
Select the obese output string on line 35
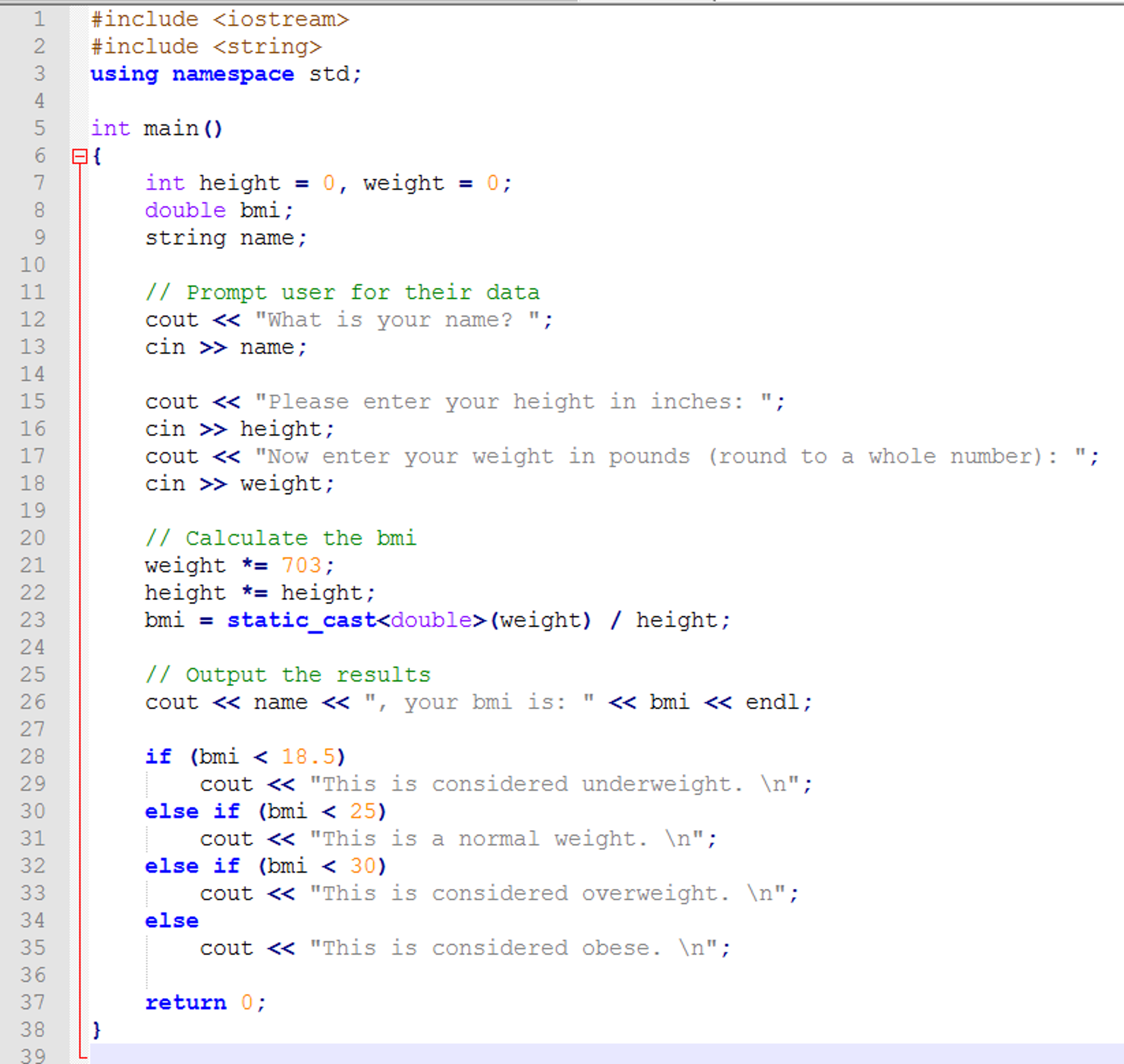coord(516,947)
